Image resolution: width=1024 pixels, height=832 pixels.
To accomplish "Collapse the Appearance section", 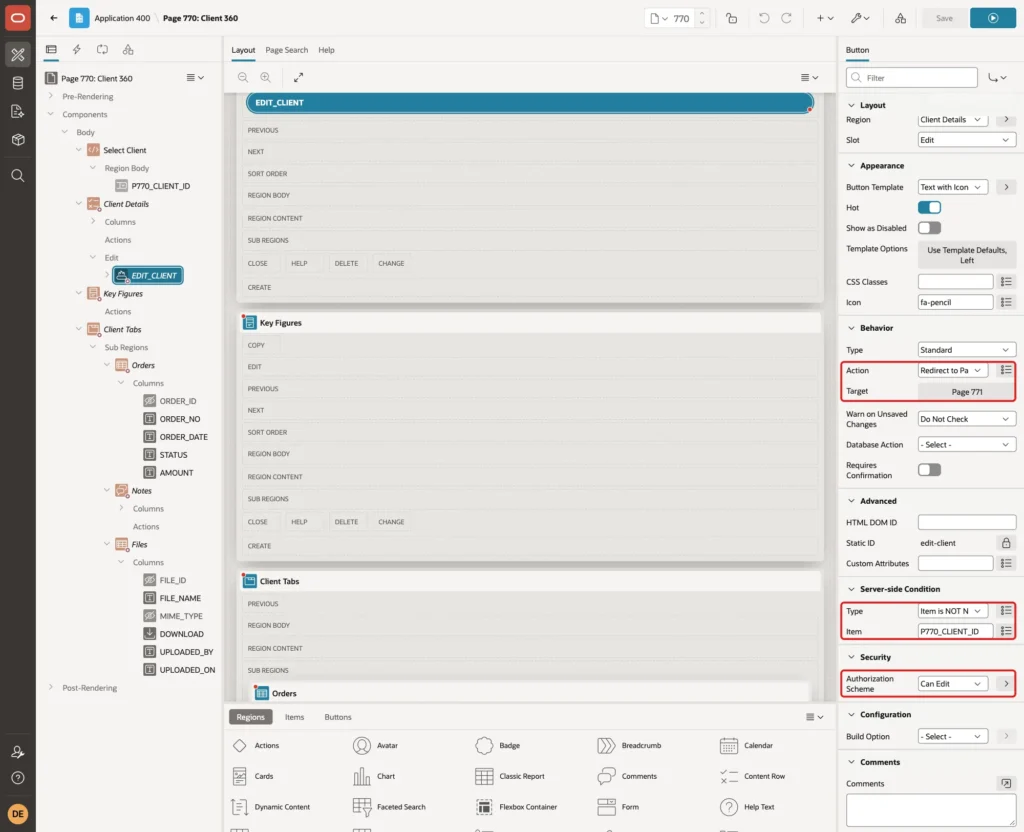I will (851, 166).
